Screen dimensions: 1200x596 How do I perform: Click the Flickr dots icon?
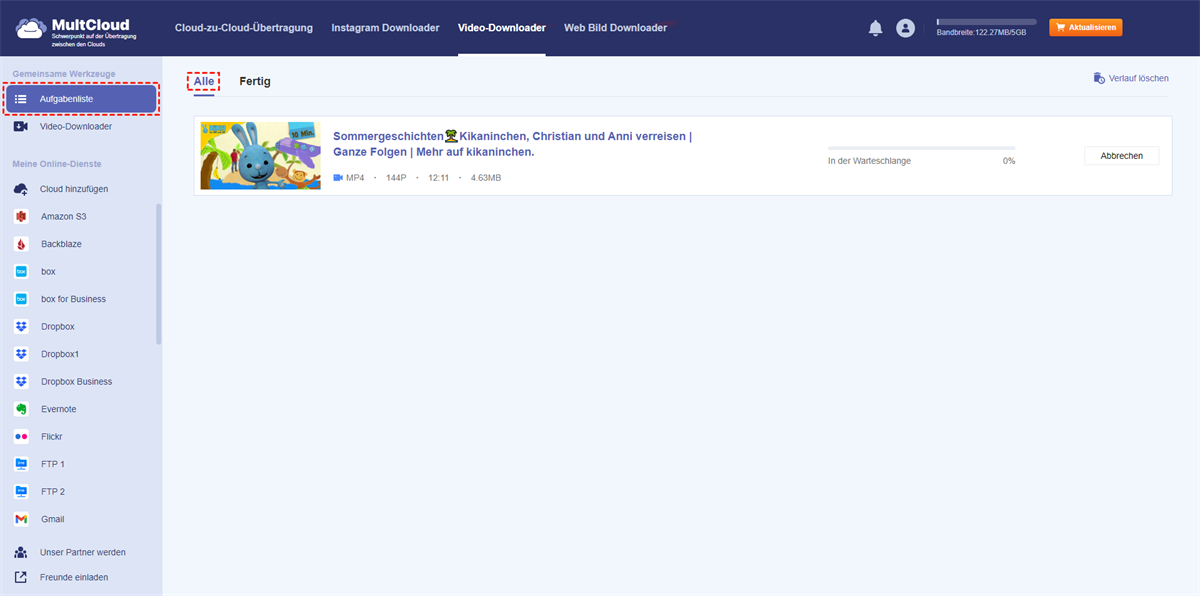click(21, 437)
